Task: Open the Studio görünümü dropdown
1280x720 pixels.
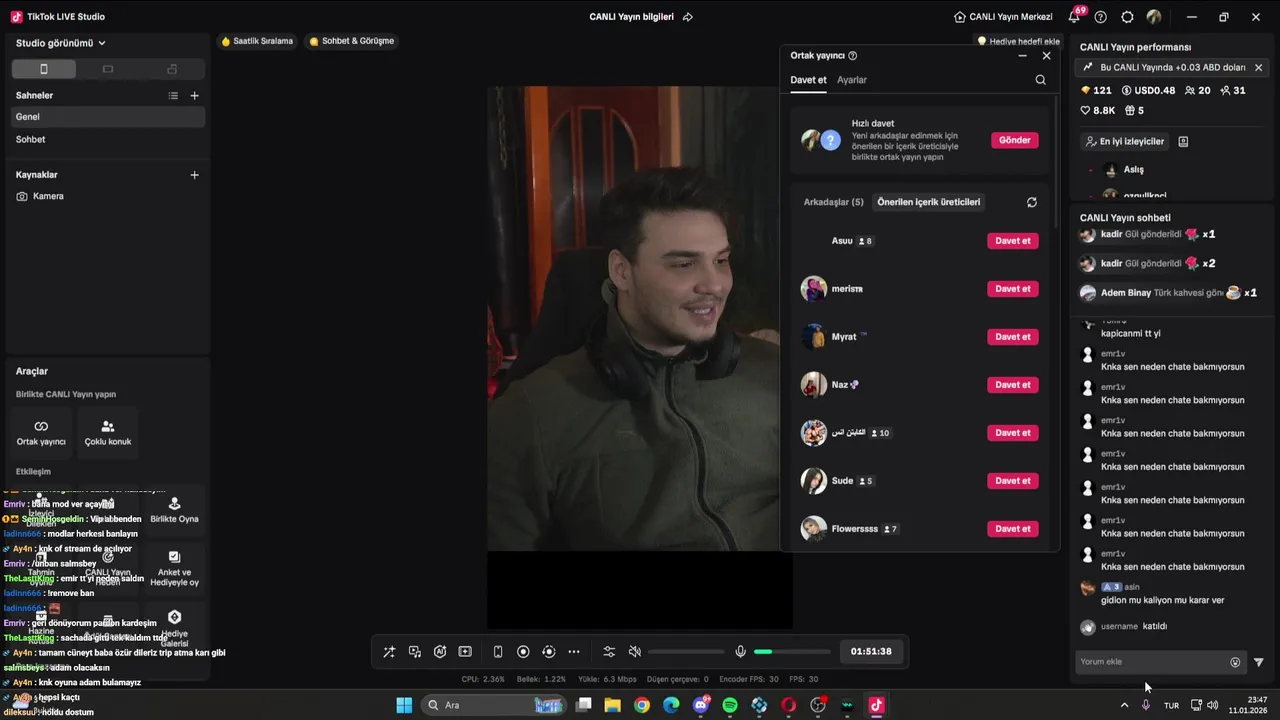Action: coord(61,43)
